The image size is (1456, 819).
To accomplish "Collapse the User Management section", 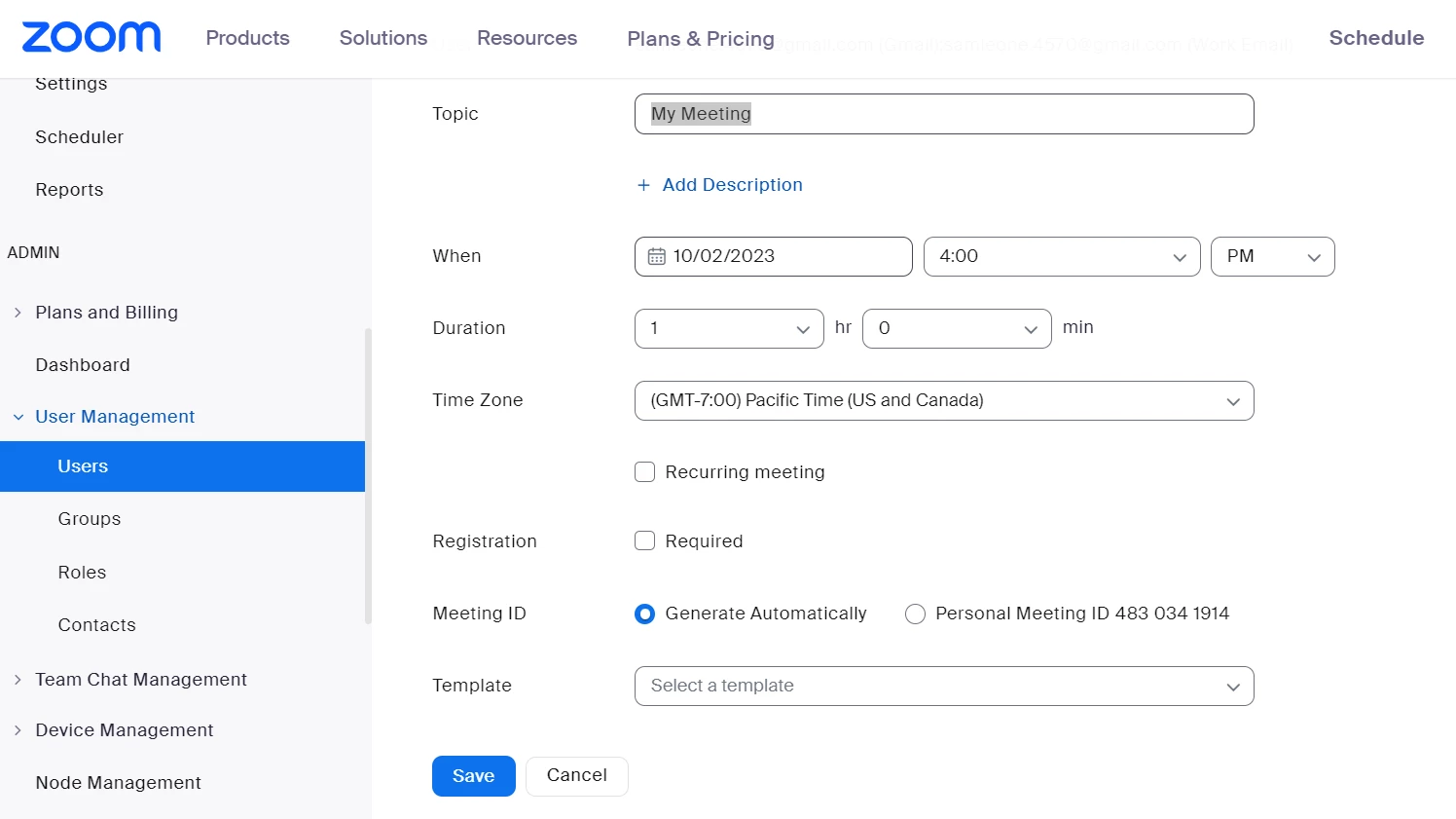I will coord(18,417).
